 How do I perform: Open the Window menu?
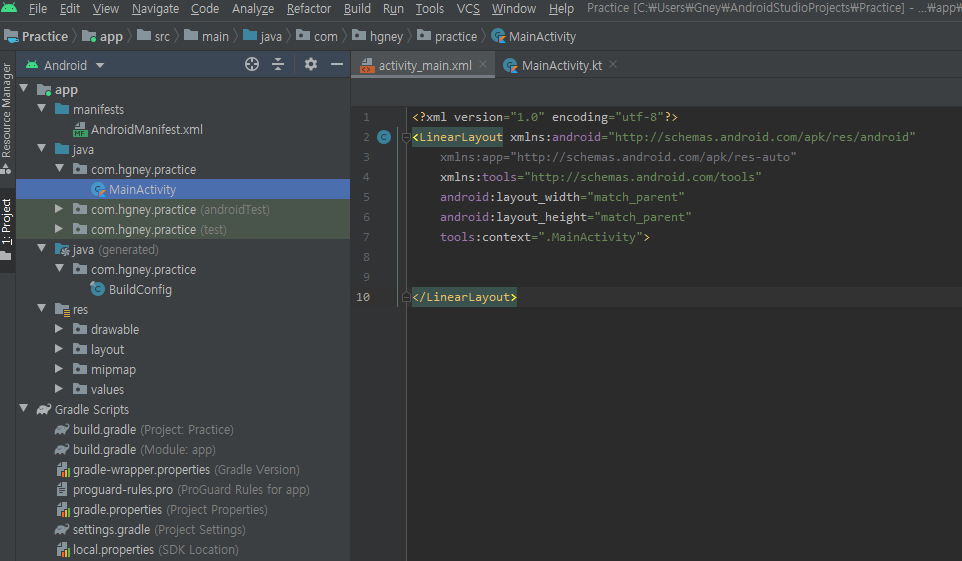point(514,9)
